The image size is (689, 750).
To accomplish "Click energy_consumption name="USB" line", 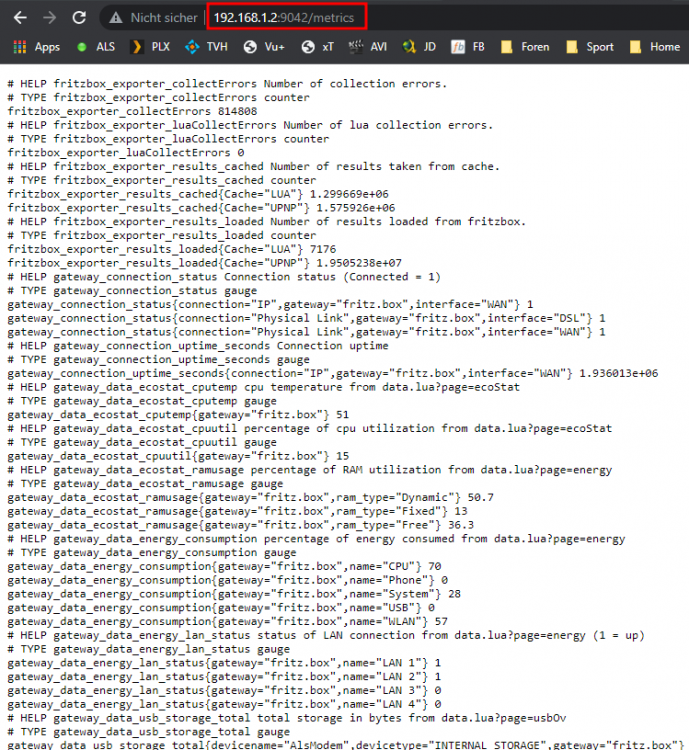I will point(221,608).
